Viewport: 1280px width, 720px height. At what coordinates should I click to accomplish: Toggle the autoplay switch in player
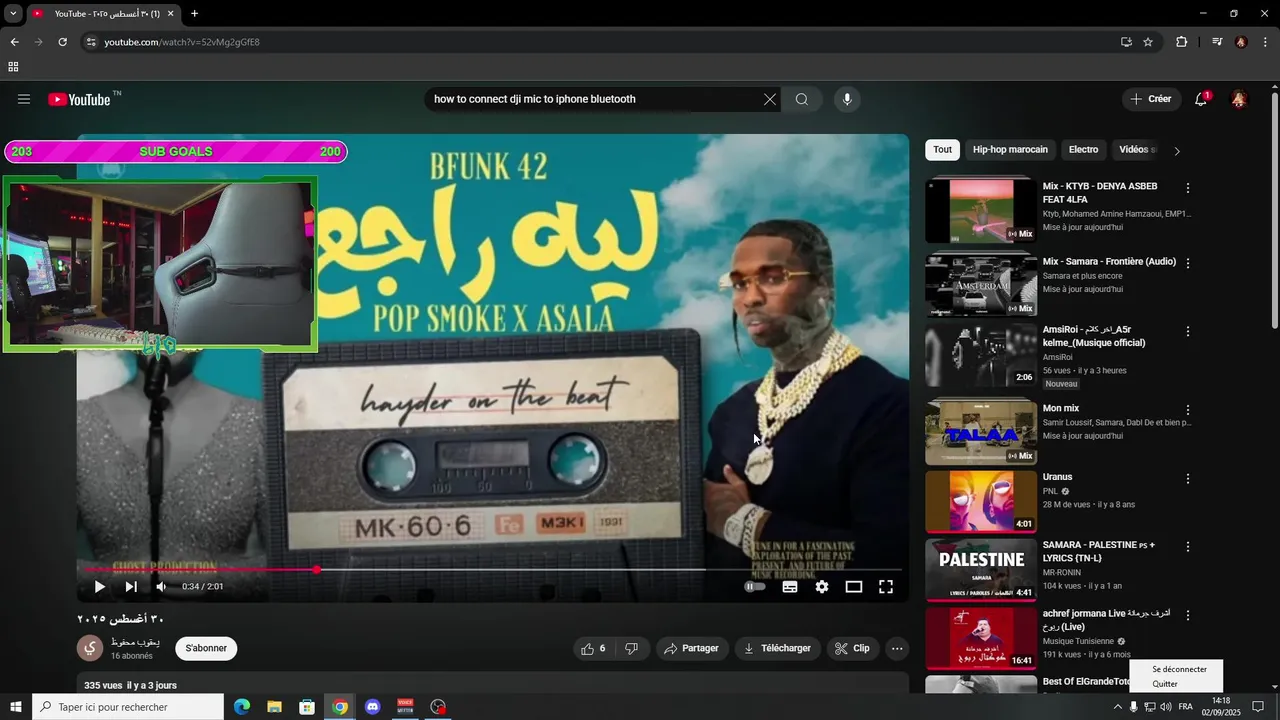tap(755, 587)
